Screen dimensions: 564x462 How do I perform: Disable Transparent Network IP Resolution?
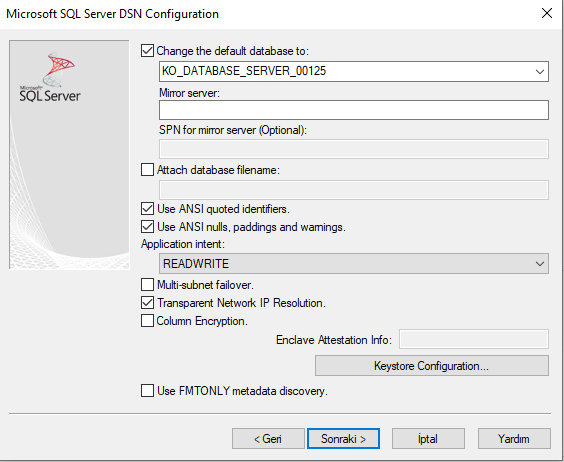147,303
